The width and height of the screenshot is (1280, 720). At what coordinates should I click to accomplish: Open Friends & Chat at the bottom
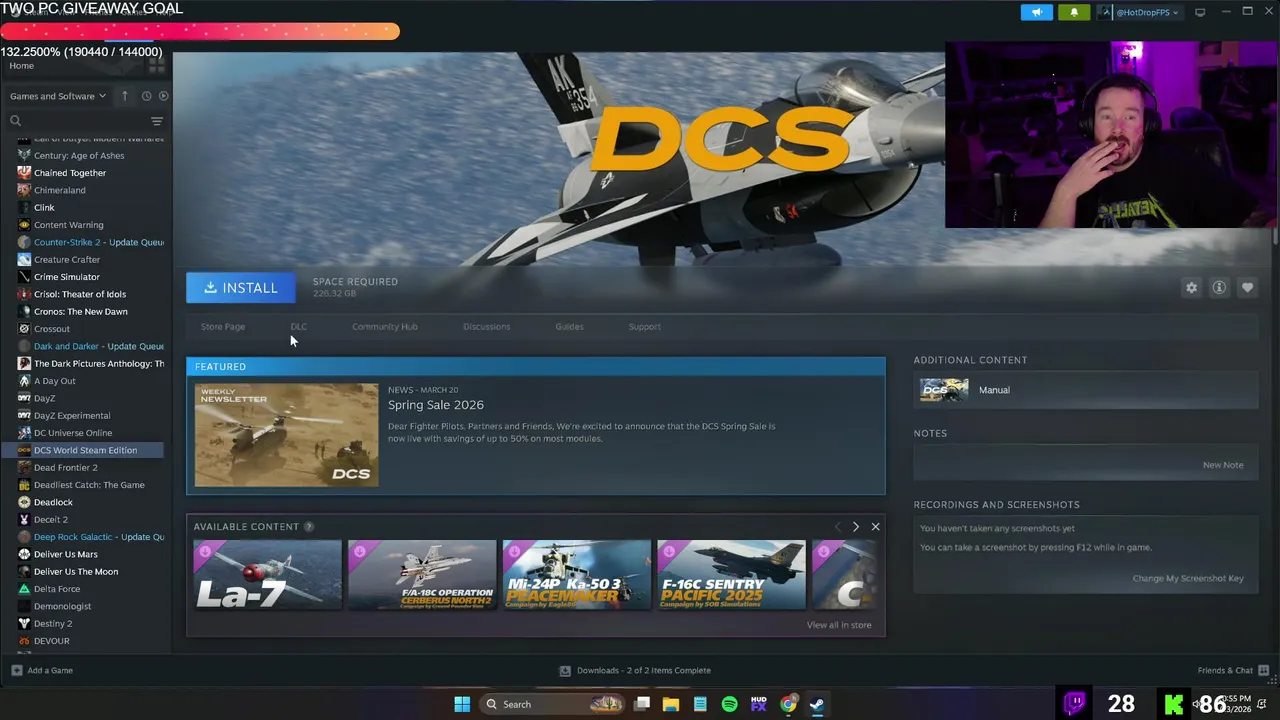point(1233,671)
